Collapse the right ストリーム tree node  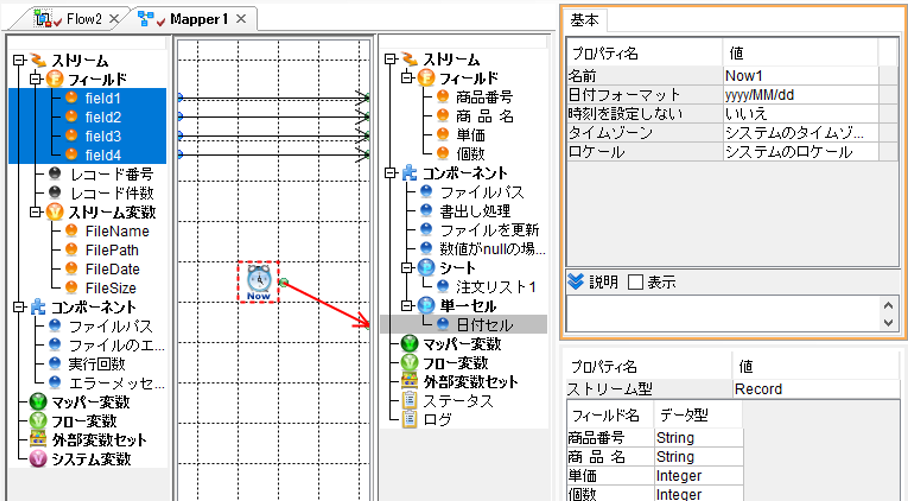point(391,59)
